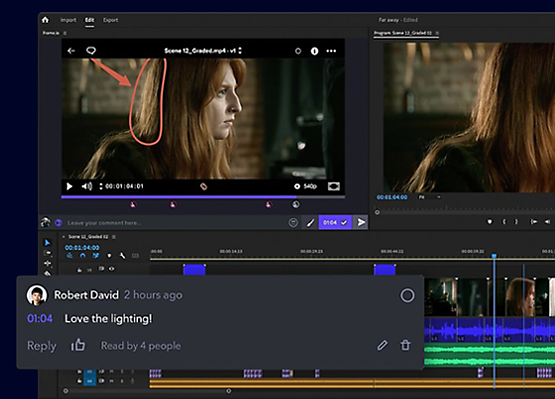
Task: Switch to the Import tab
Action: pos(68,20)
